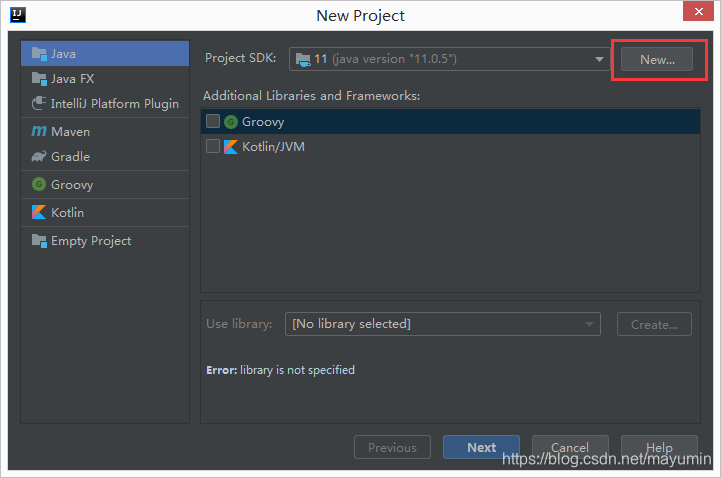Click the Groovy icon in frameworks list
Screen dimensions: 721x478
pyautogui.click(x=231, y=122)
